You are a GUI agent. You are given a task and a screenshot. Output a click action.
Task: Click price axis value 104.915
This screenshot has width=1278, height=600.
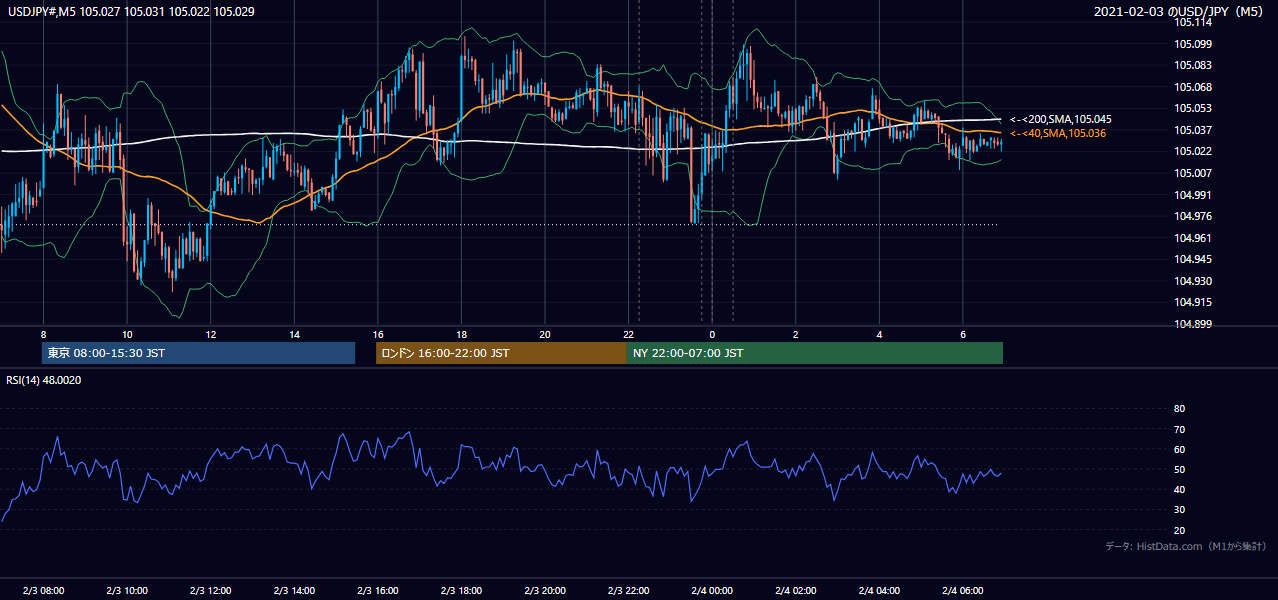tap(1193, 302)
